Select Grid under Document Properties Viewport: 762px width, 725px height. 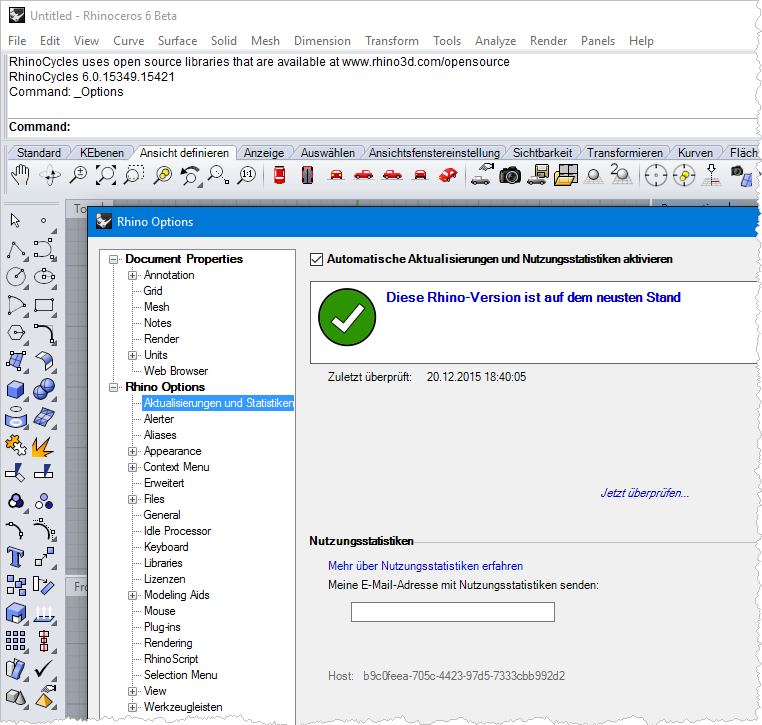[x=153, y=292]
